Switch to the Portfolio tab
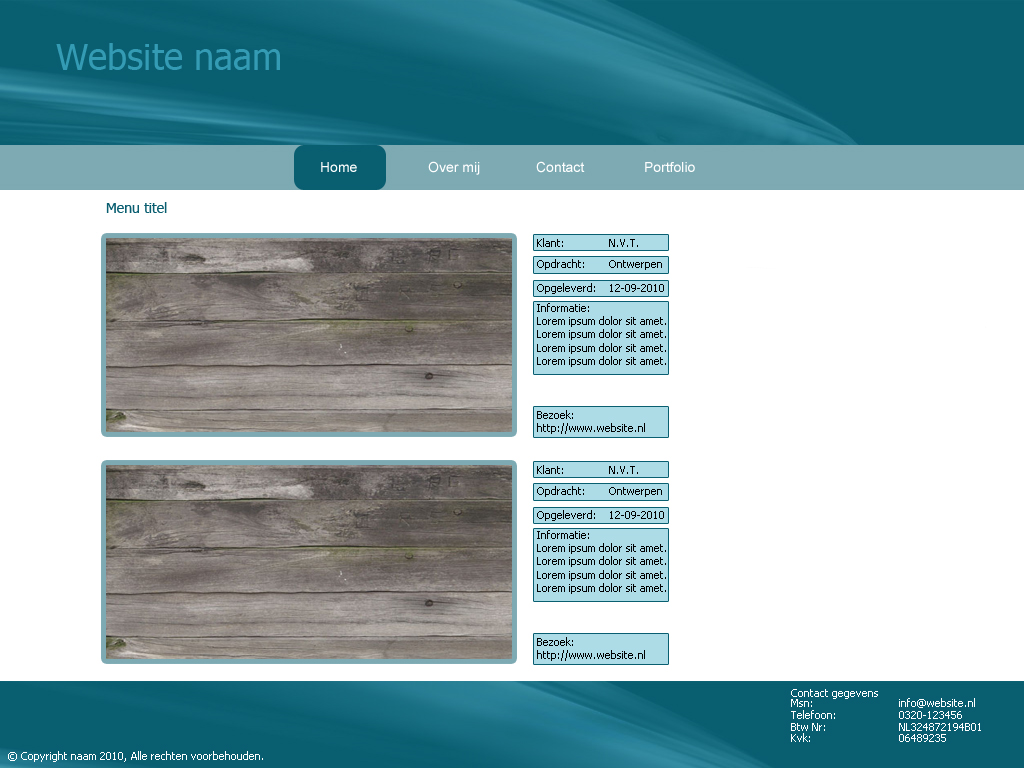 (669, 167)
